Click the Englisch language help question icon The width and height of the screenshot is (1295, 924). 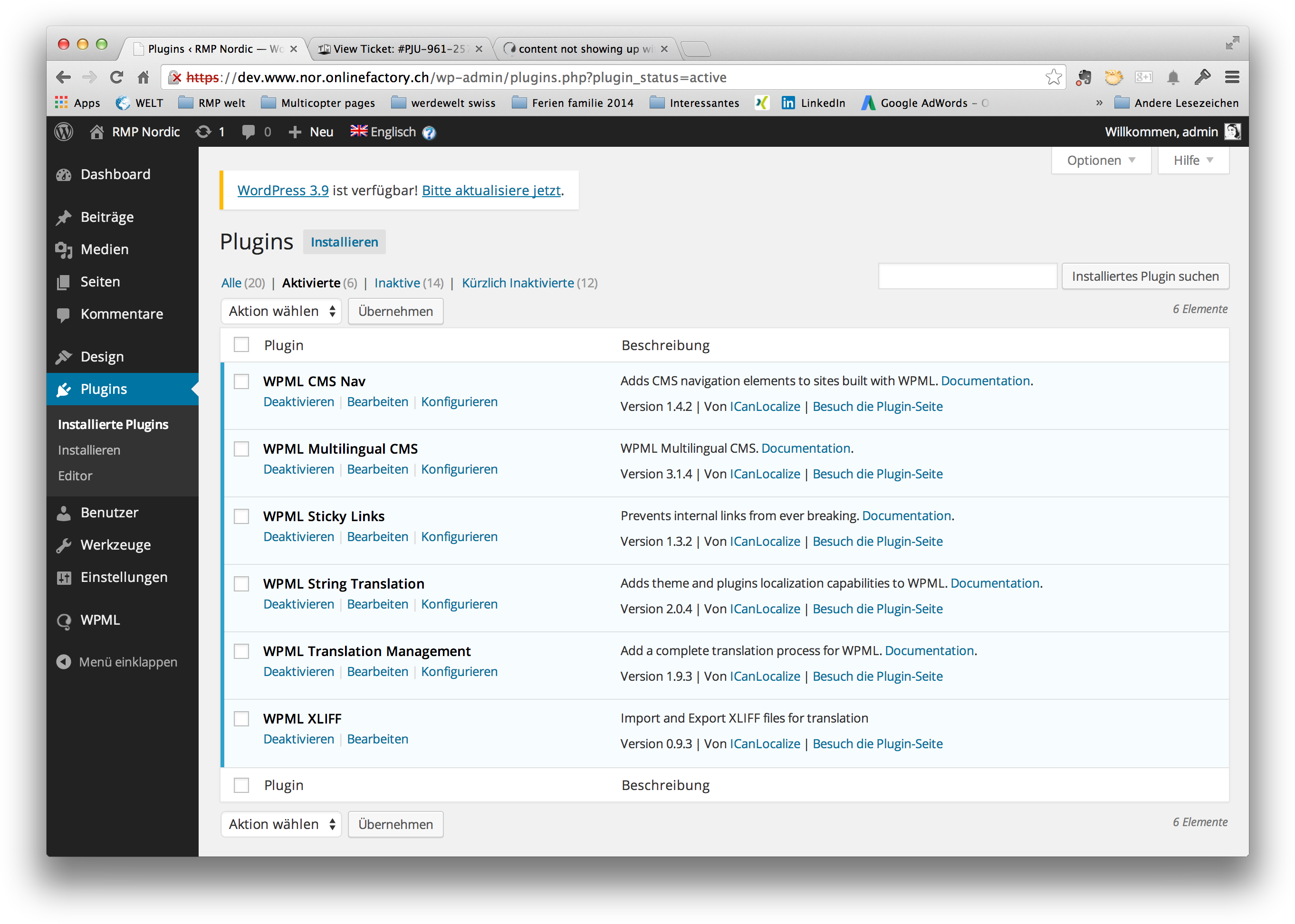coord(429,133)
